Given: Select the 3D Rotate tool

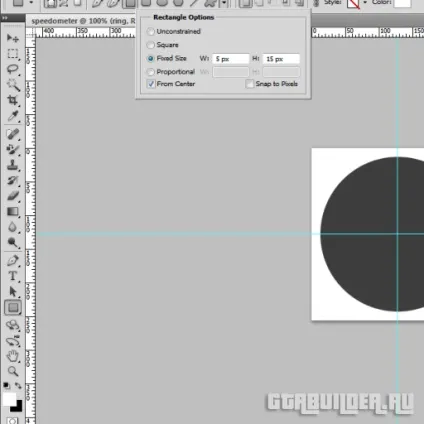Looking at the screenshot, I should 13,325.
